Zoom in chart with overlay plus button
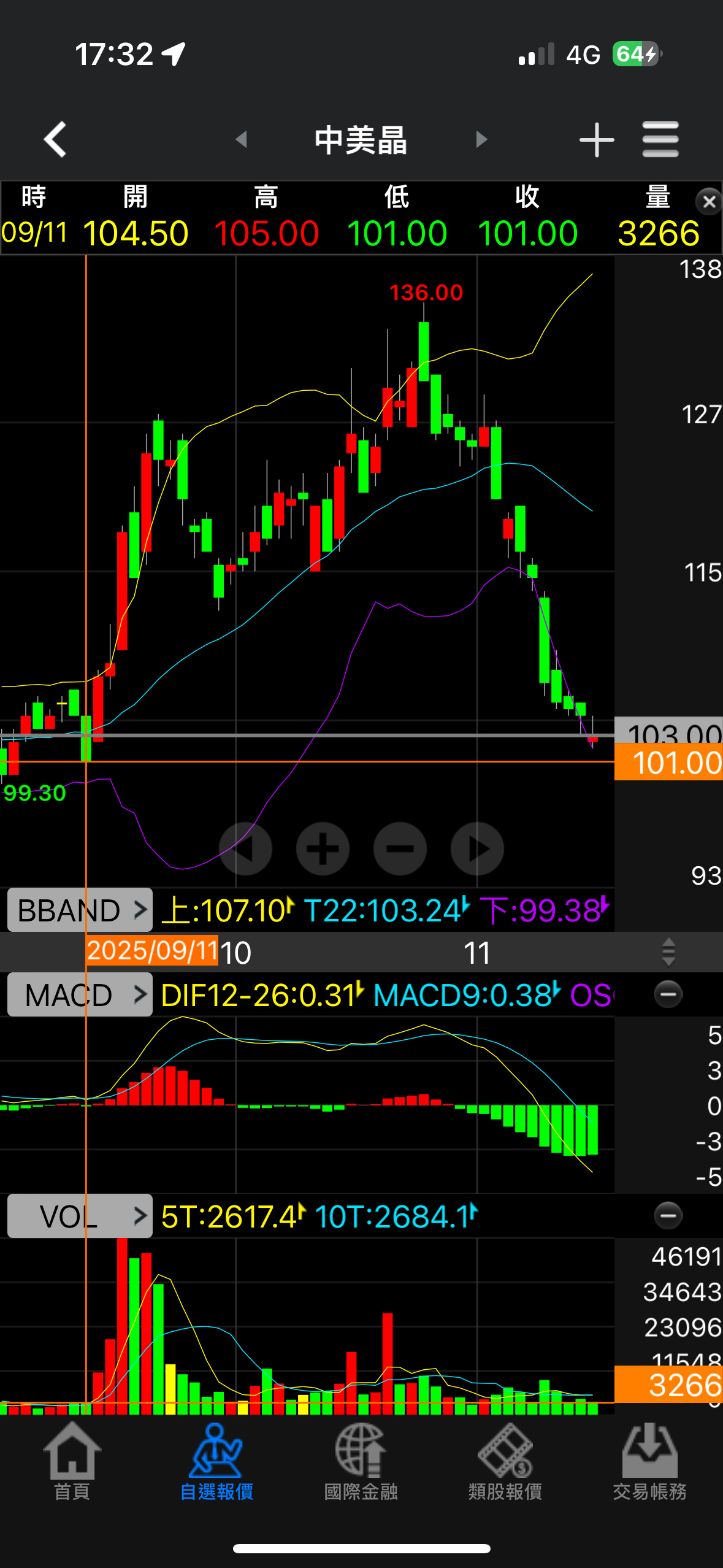The width and height of the screenshot is (723, 1568). pyautogui.click(x=323, y=848)
